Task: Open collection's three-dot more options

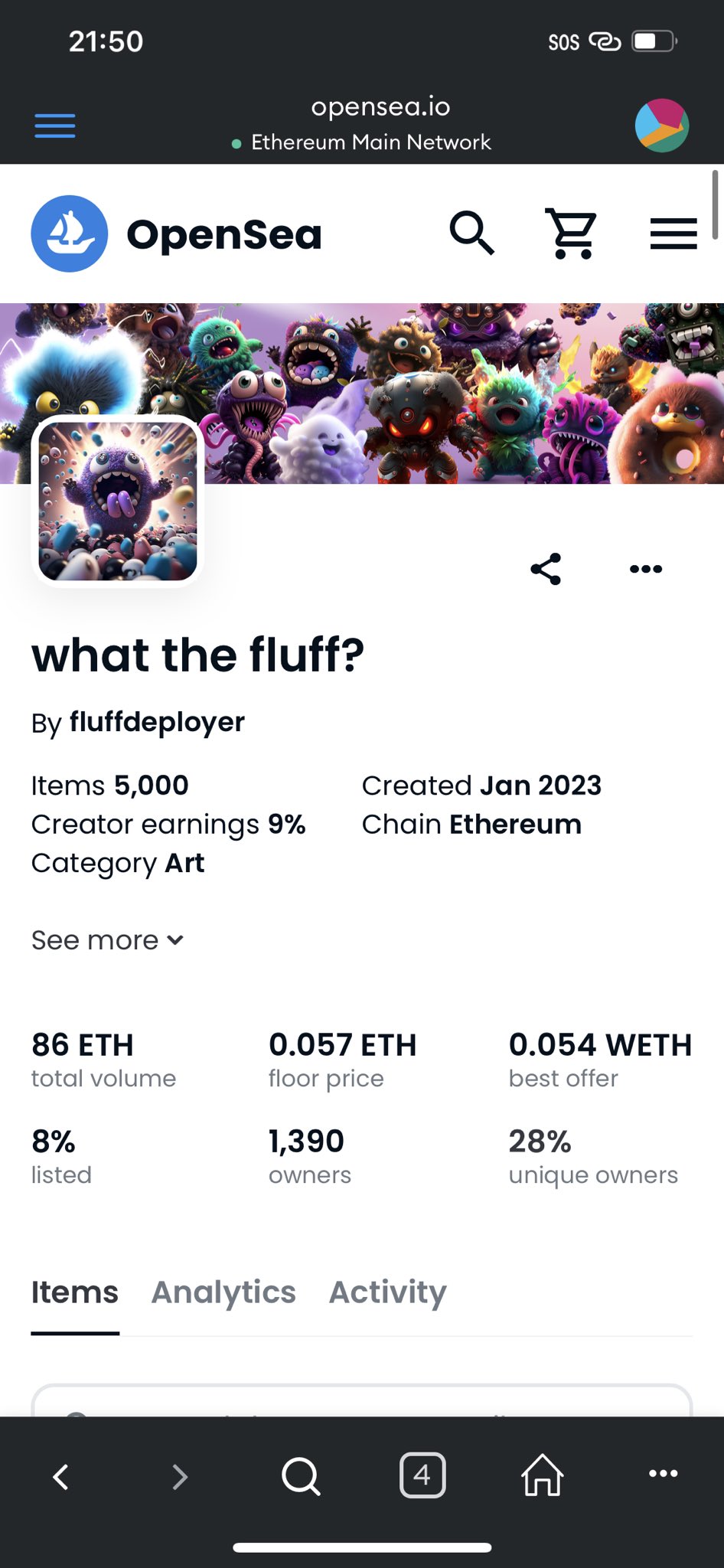Action: (x=646, y=569)
